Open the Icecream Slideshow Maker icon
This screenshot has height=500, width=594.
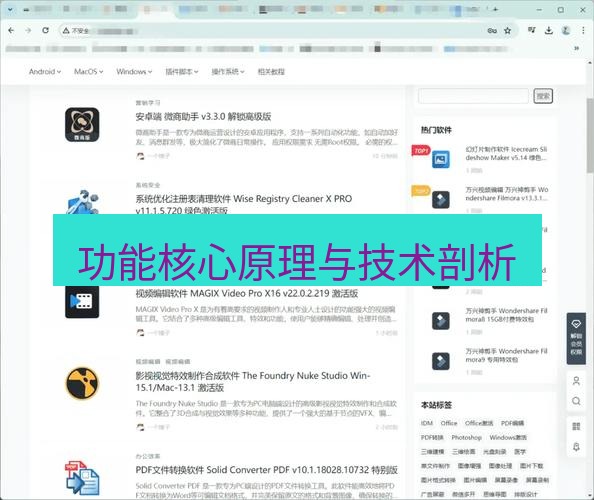[441, 159]
